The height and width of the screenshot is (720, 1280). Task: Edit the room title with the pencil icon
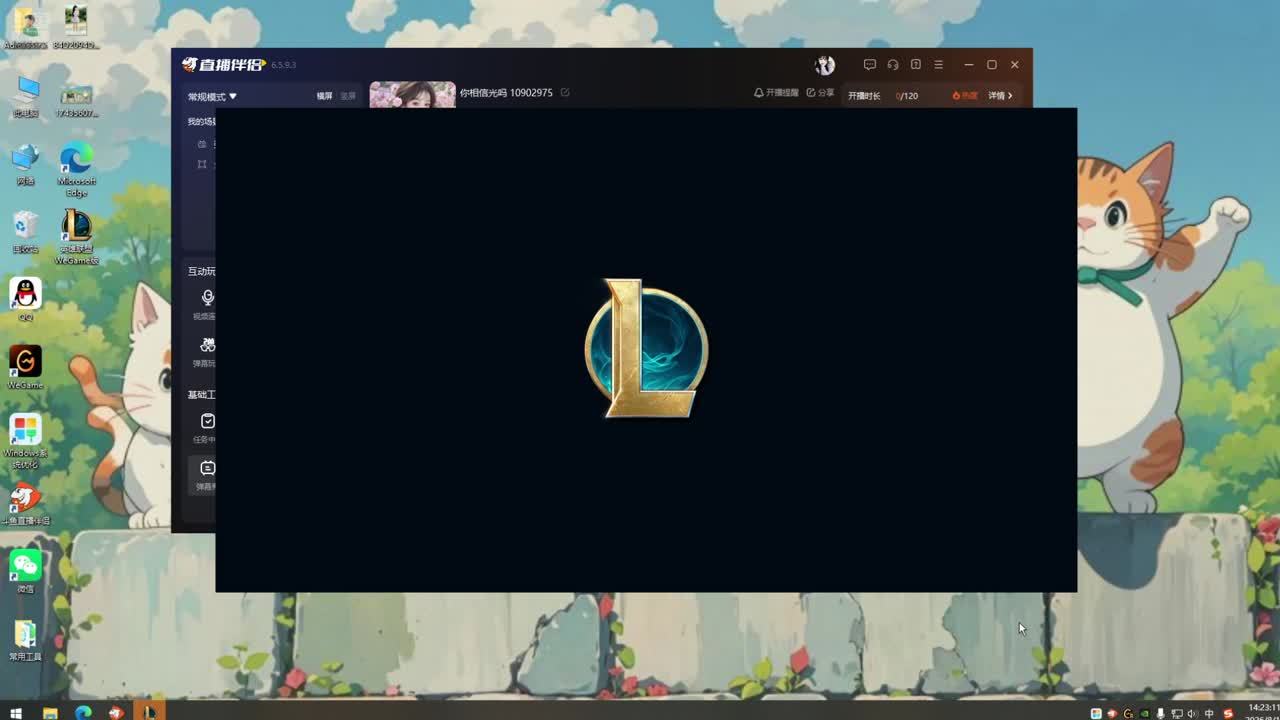tap(565, 93)
